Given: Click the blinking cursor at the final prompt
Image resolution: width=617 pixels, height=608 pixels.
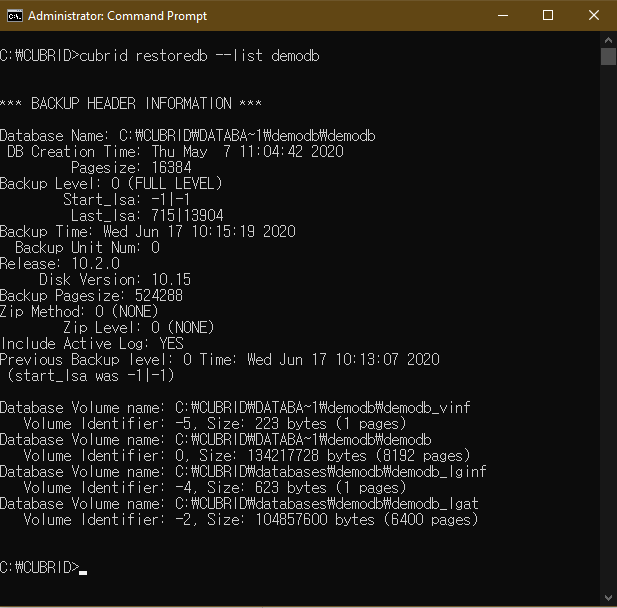Looking at the screenshot, I should 83,568.
